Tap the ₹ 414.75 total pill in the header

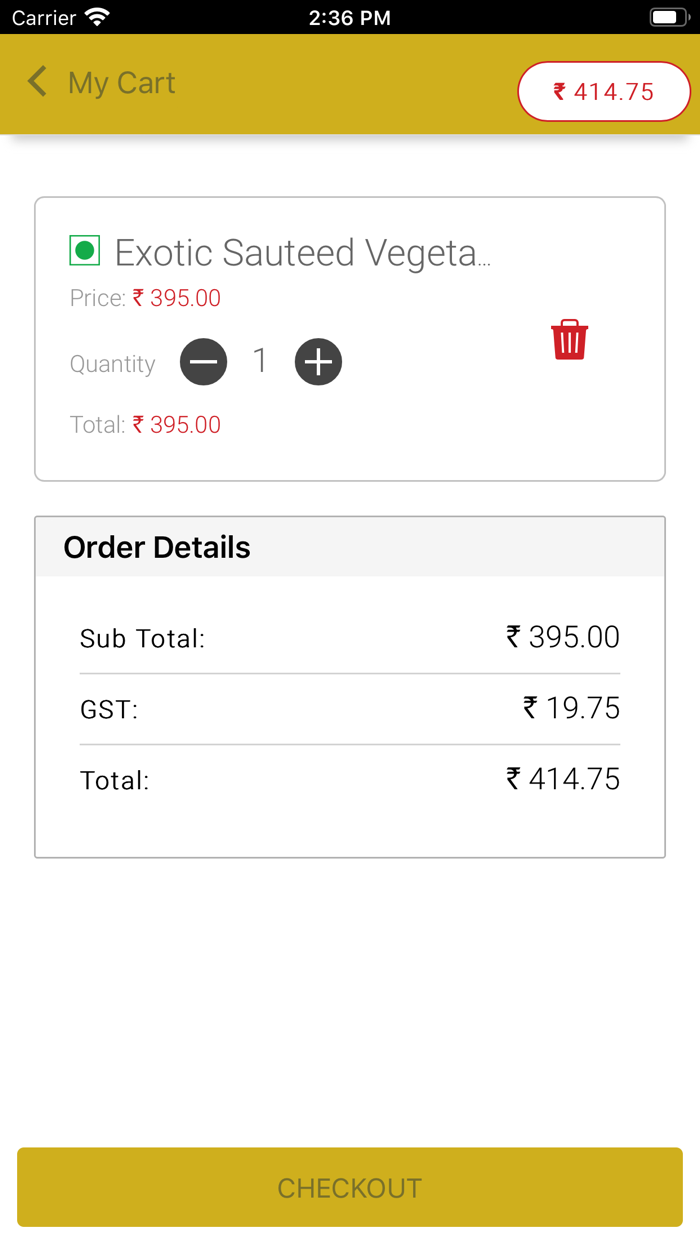[604, 92]
